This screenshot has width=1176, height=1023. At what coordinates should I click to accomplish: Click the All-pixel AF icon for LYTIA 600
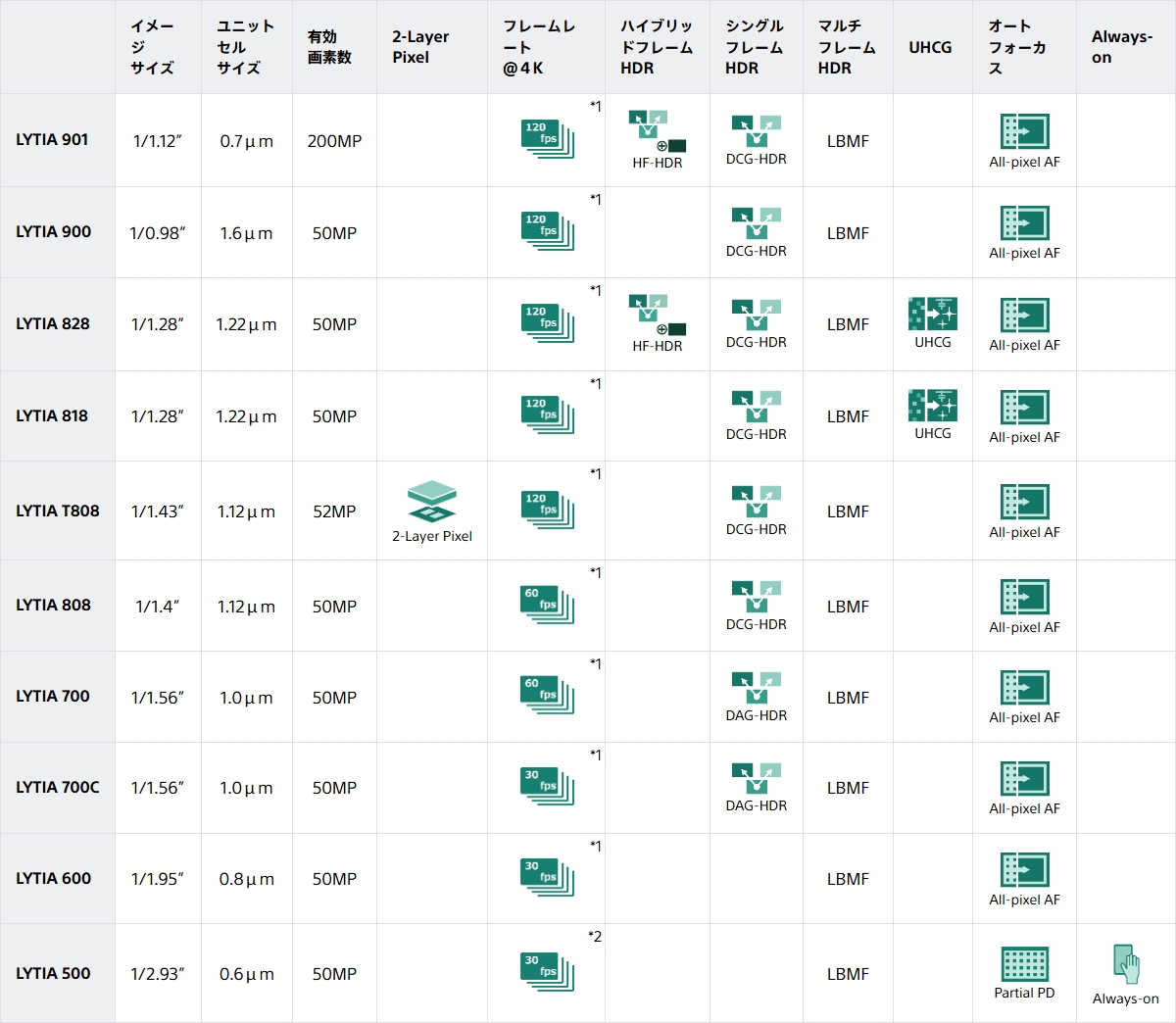(1024, 870)
